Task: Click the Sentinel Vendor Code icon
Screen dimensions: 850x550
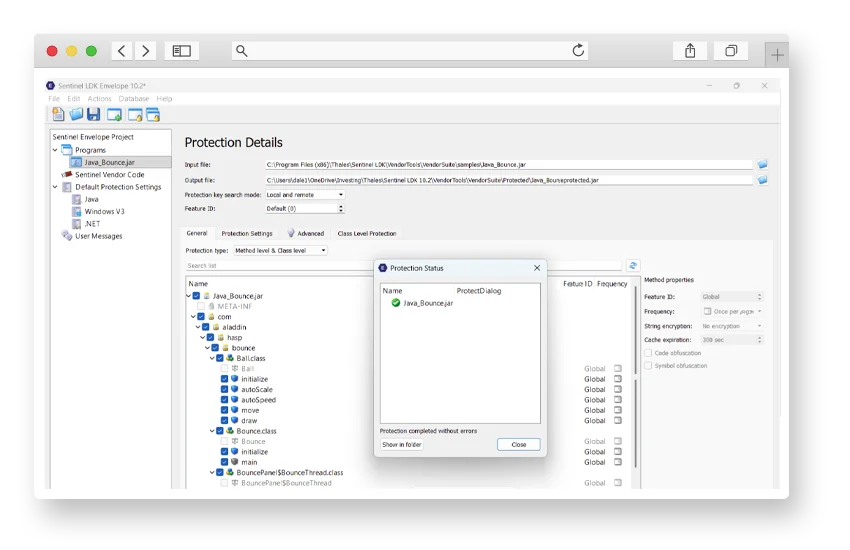Action: 67,174
